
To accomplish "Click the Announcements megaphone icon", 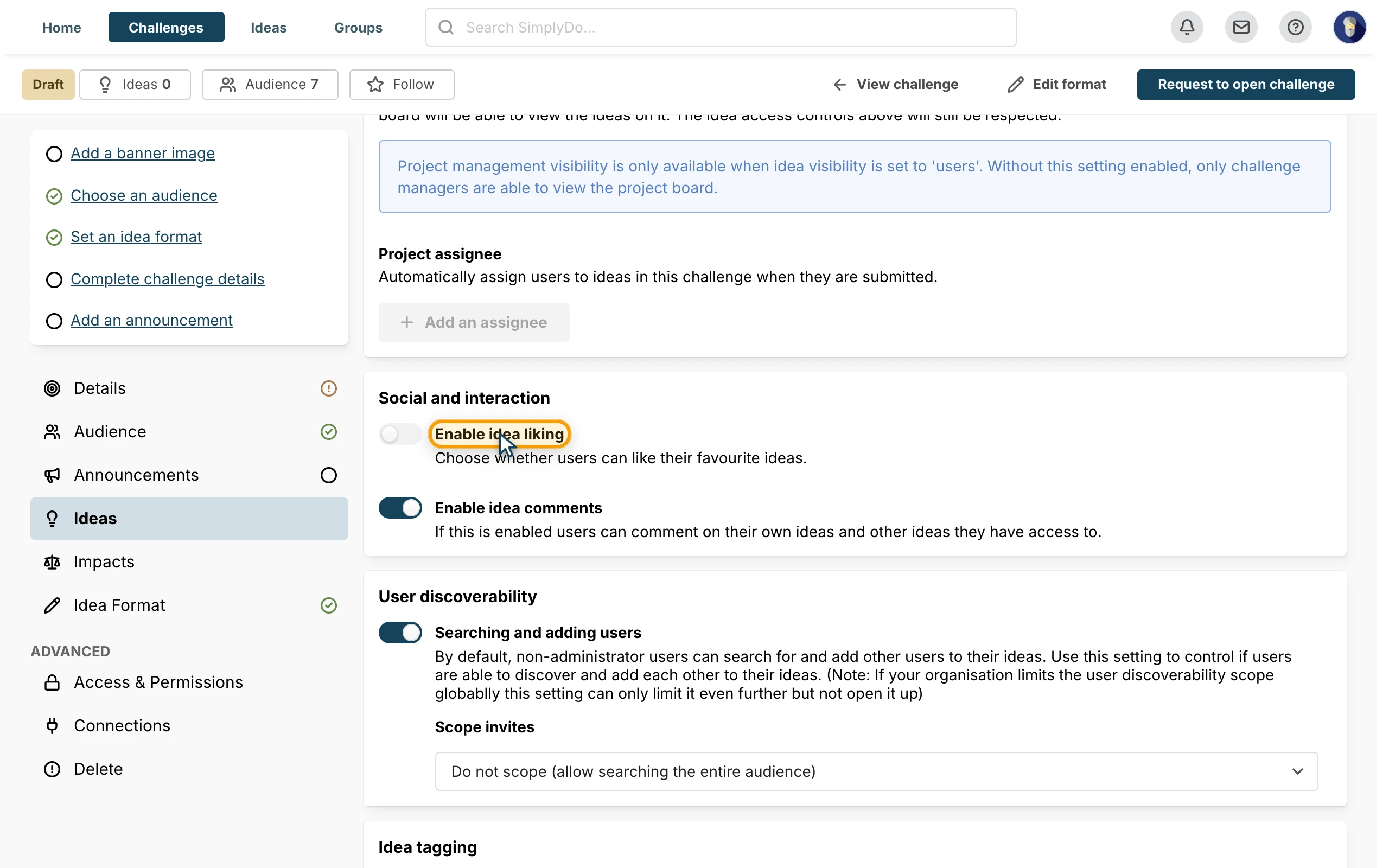I will click(52, 475).
